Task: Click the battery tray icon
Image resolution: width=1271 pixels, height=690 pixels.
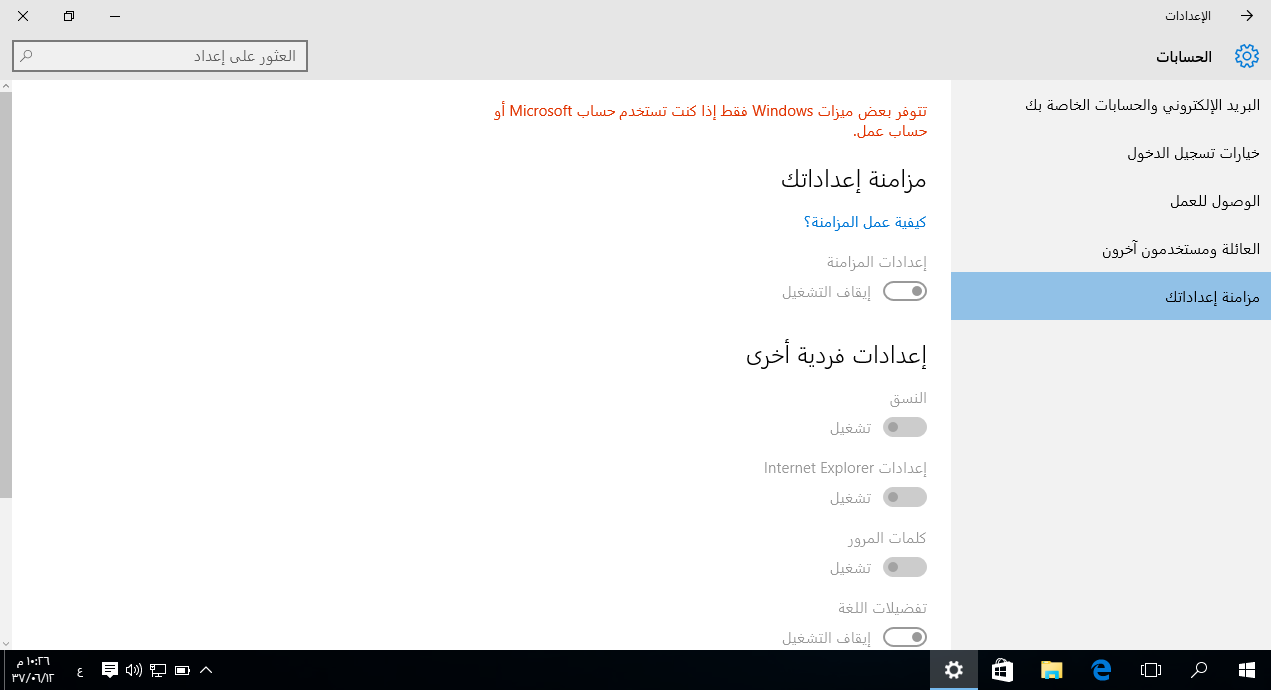Action: coord(182,670)
